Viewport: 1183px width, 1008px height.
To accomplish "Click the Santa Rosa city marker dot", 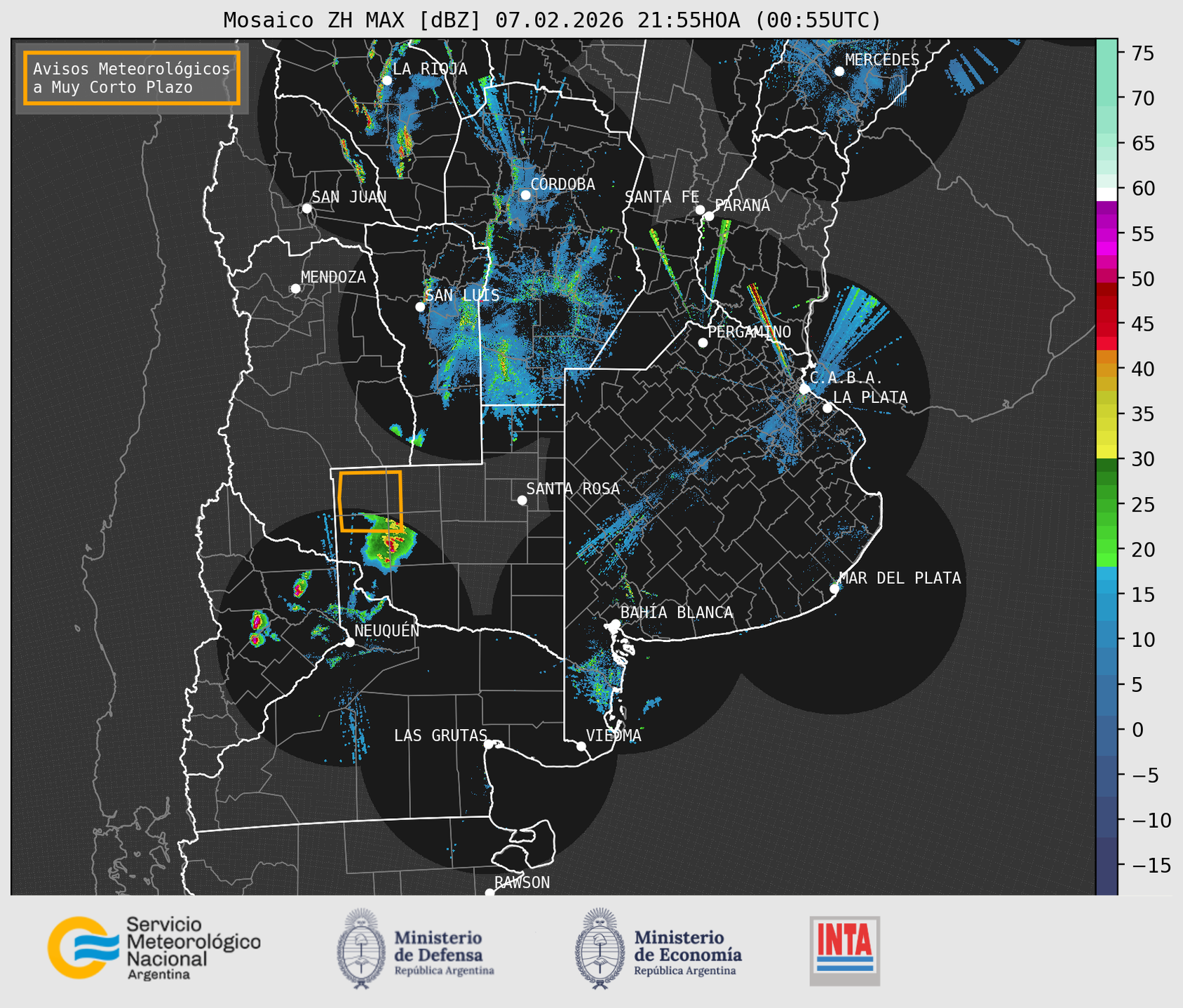I will [522, 500].
